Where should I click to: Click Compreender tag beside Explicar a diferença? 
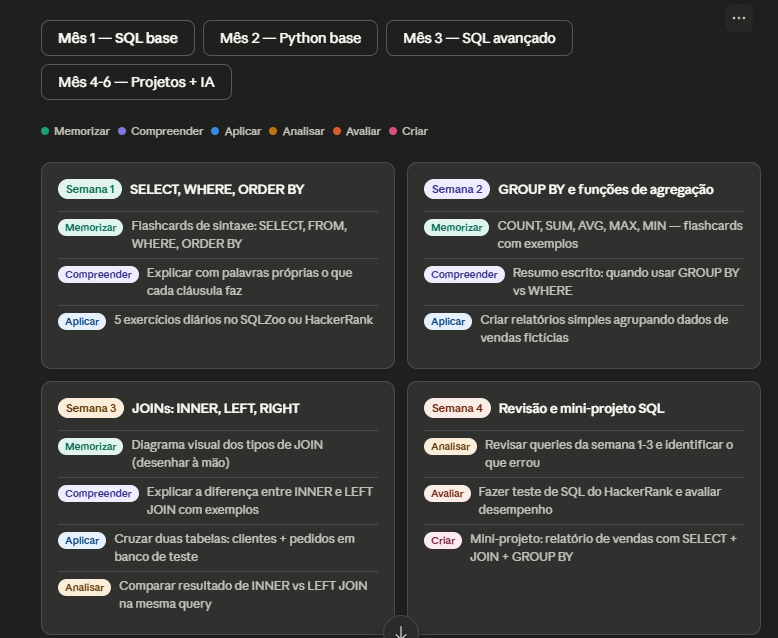(x=98, y=494)
